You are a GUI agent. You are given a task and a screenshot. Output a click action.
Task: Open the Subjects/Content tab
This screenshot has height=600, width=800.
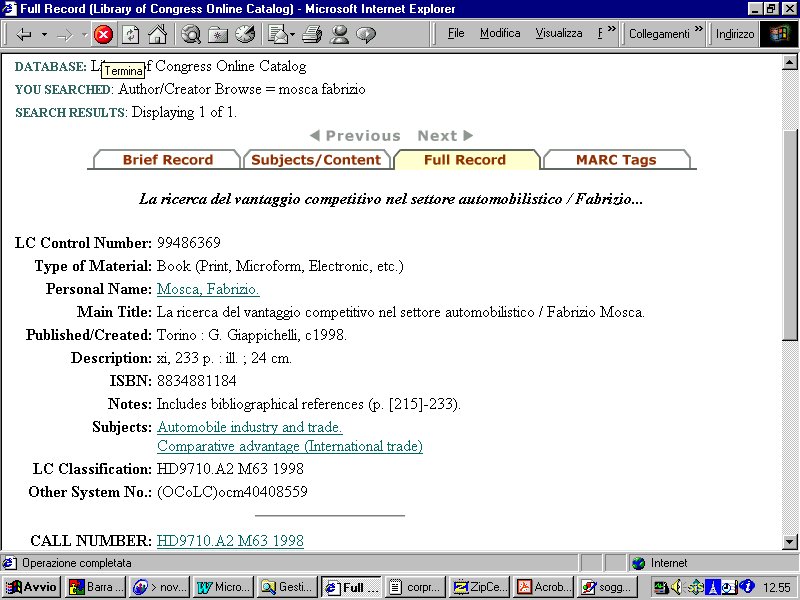tap(316, 160)
